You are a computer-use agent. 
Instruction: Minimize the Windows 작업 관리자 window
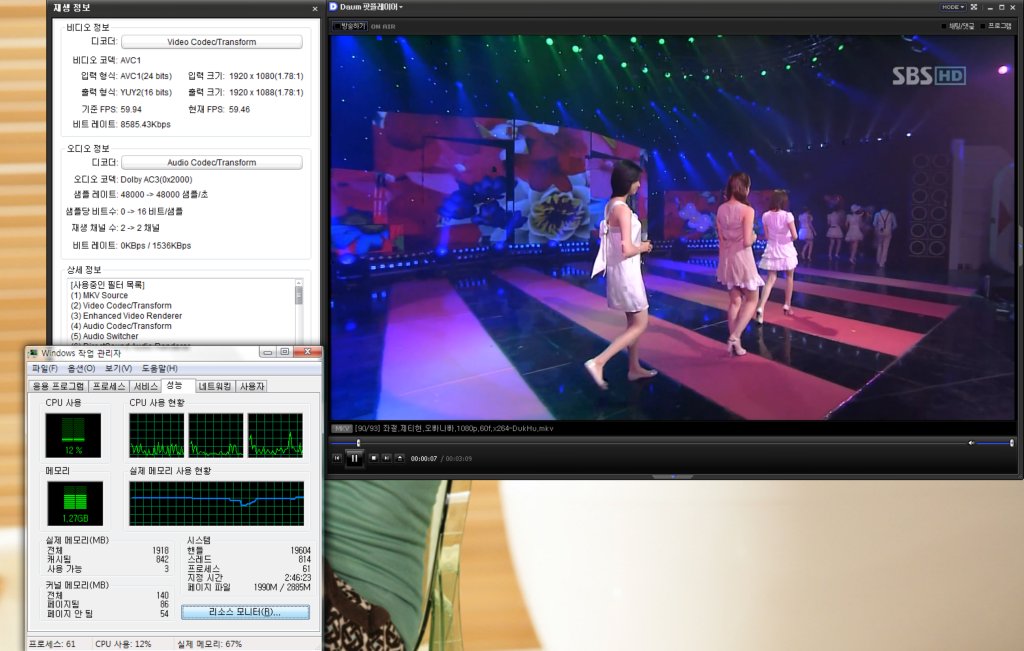click(x=267, y=352)
